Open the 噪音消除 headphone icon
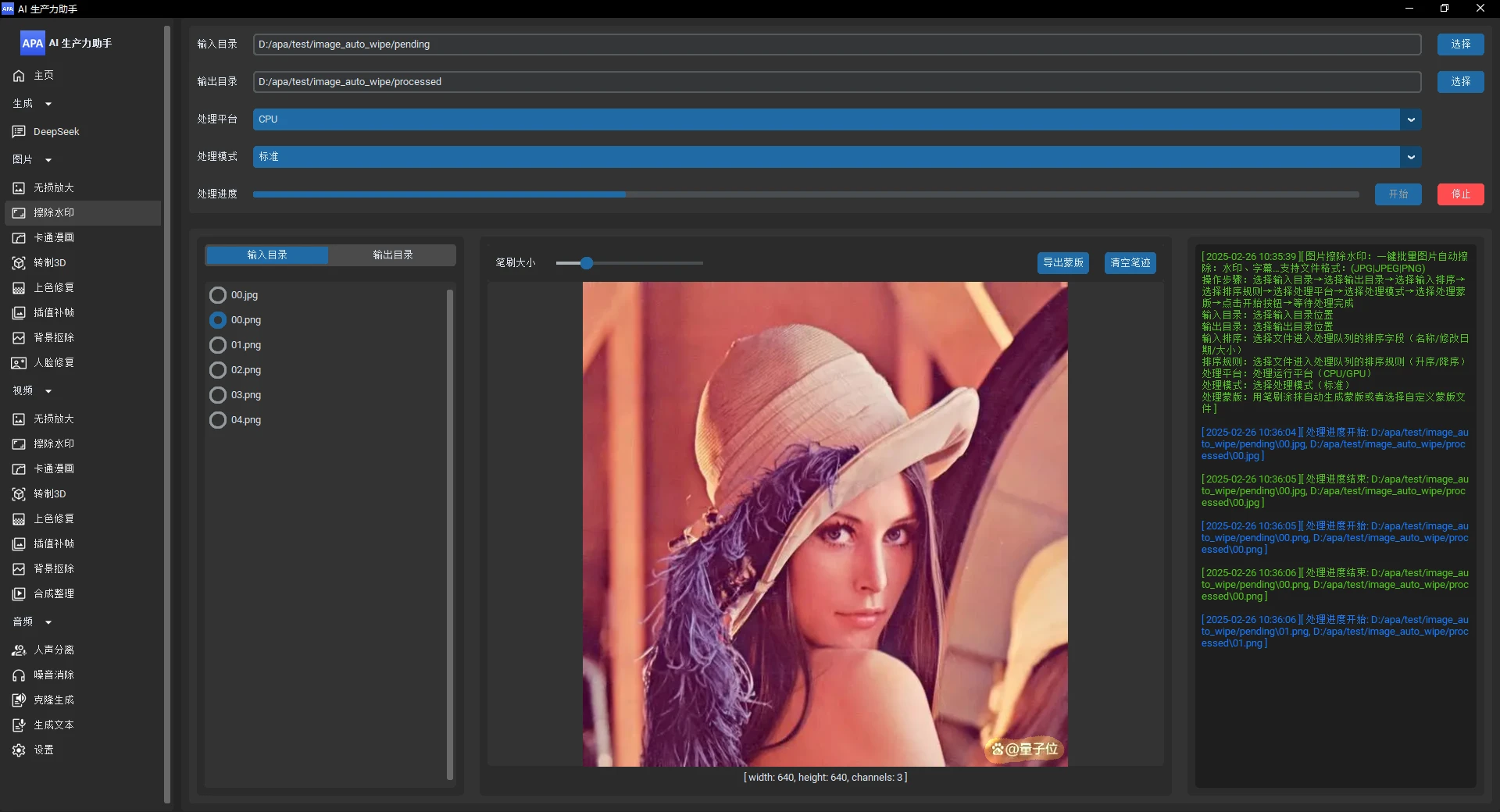1500x812 pixels. [x=19, y=675]
